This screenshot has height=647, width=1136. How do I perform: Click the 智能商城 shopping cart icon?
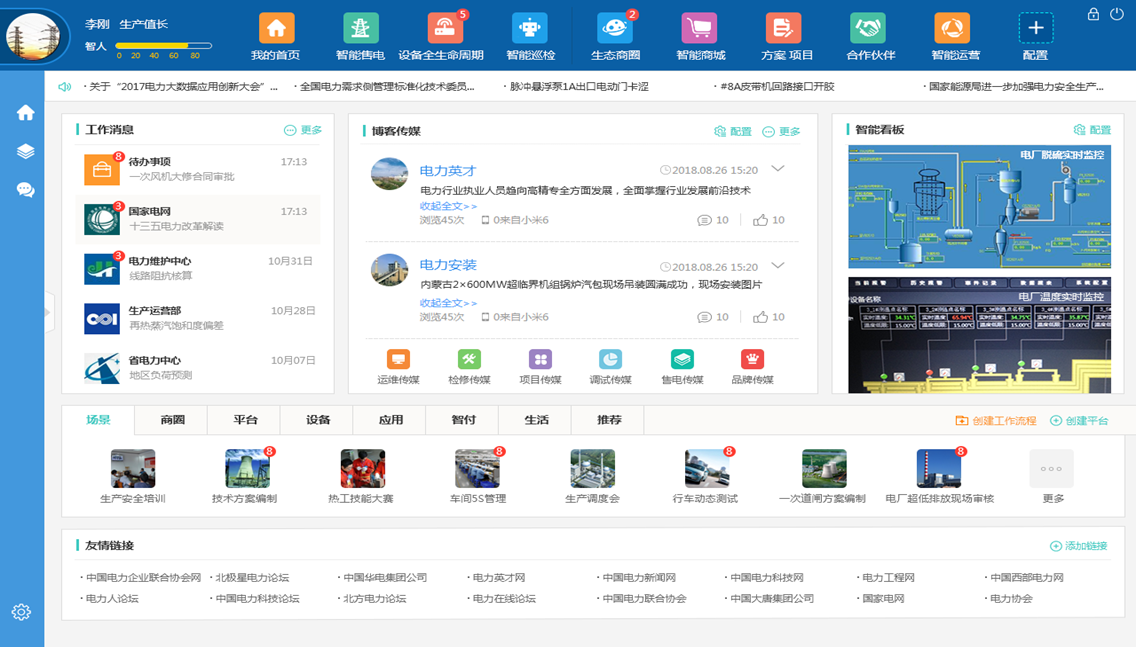[x=699, y=29]
